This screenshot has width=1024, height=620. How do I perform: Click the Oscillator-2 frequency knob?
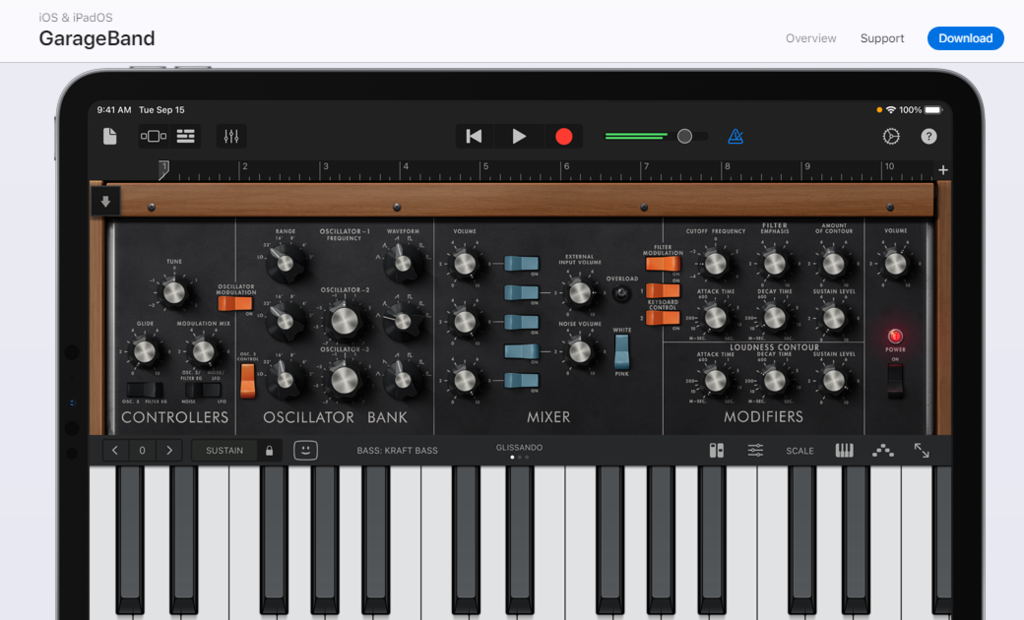(345, 321)
